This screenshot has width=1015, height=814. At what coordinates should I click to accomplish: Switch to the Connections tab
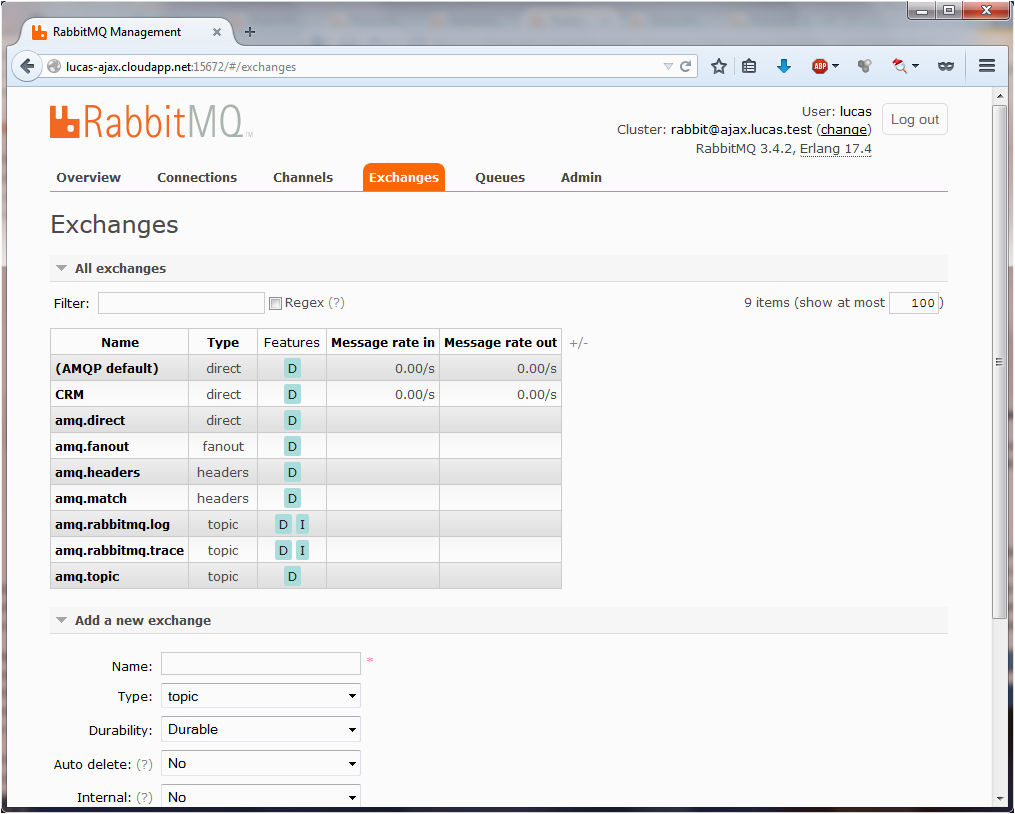[x=197, y=177]
